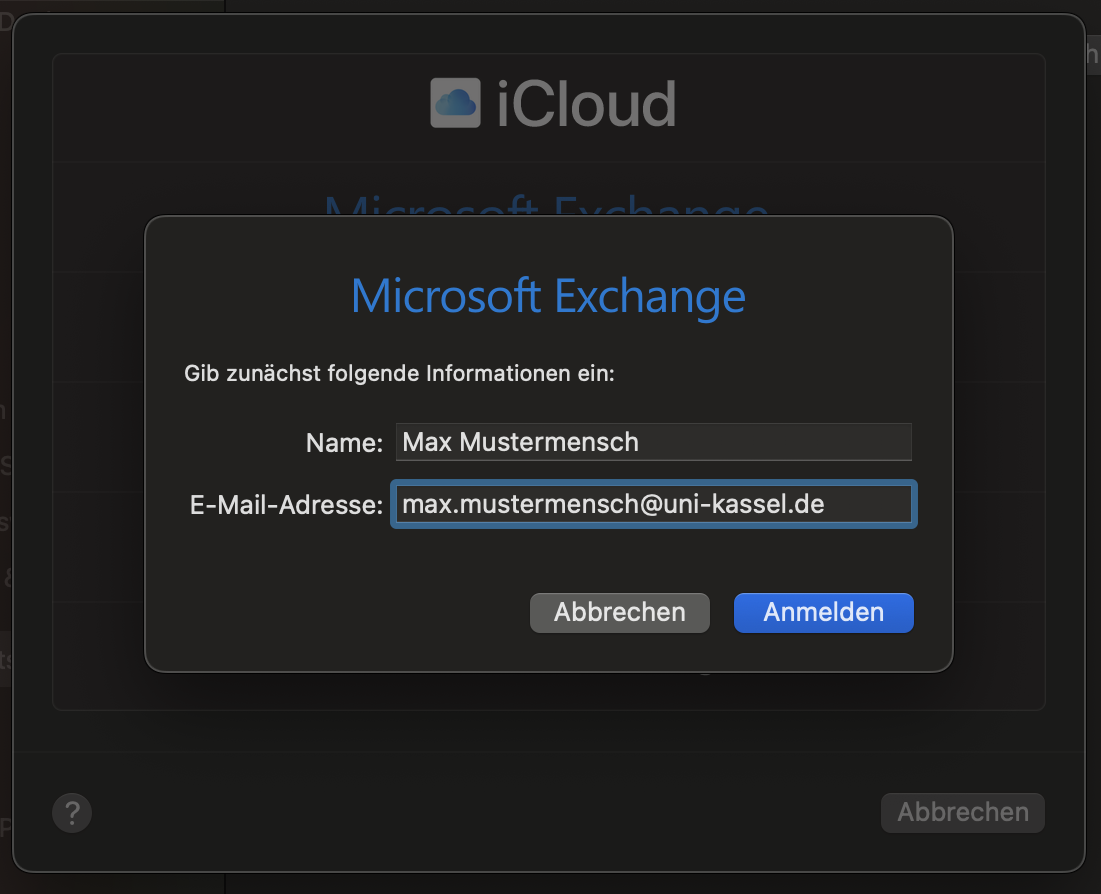Click the dimmed account list panel below the dialog
Viewport: 1101px width, 894px height.
[x=548, y=691]
